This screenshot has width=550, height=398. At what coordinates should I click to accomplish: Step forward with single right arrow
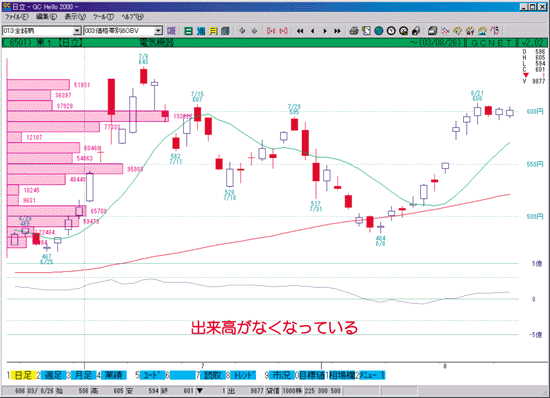[325, 31]
